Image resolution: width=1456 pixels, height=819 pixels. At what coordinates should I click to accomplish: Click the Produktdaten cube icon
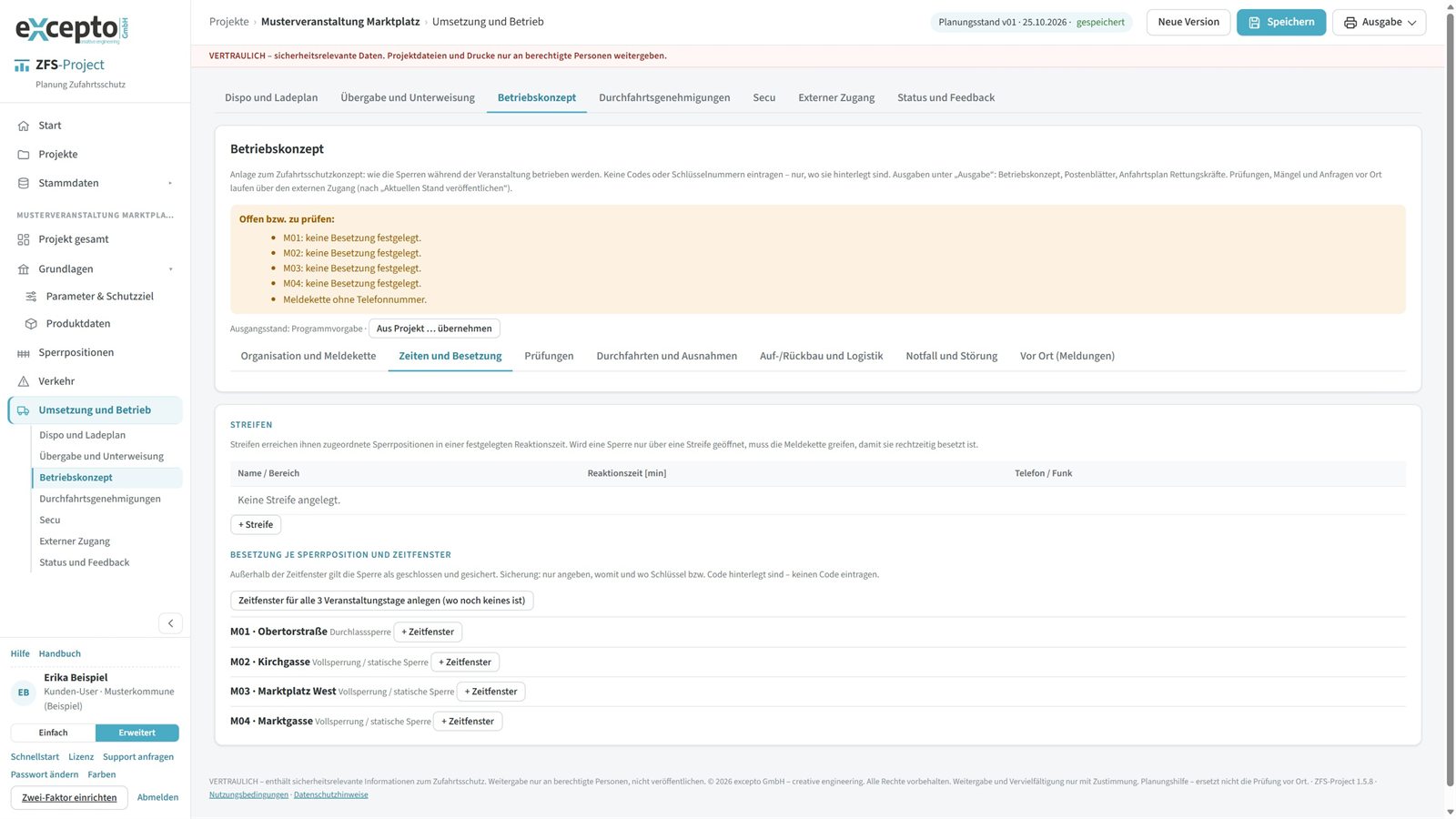(31, 324)
